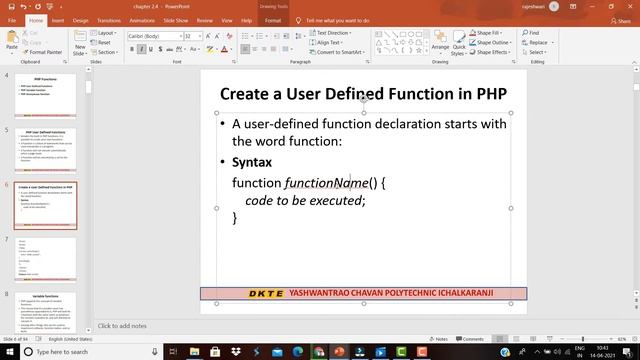This screenshot has width=640, height=360.
Task: Insert a New Slide
Action: pyautogui.click(x=80, y=43)
